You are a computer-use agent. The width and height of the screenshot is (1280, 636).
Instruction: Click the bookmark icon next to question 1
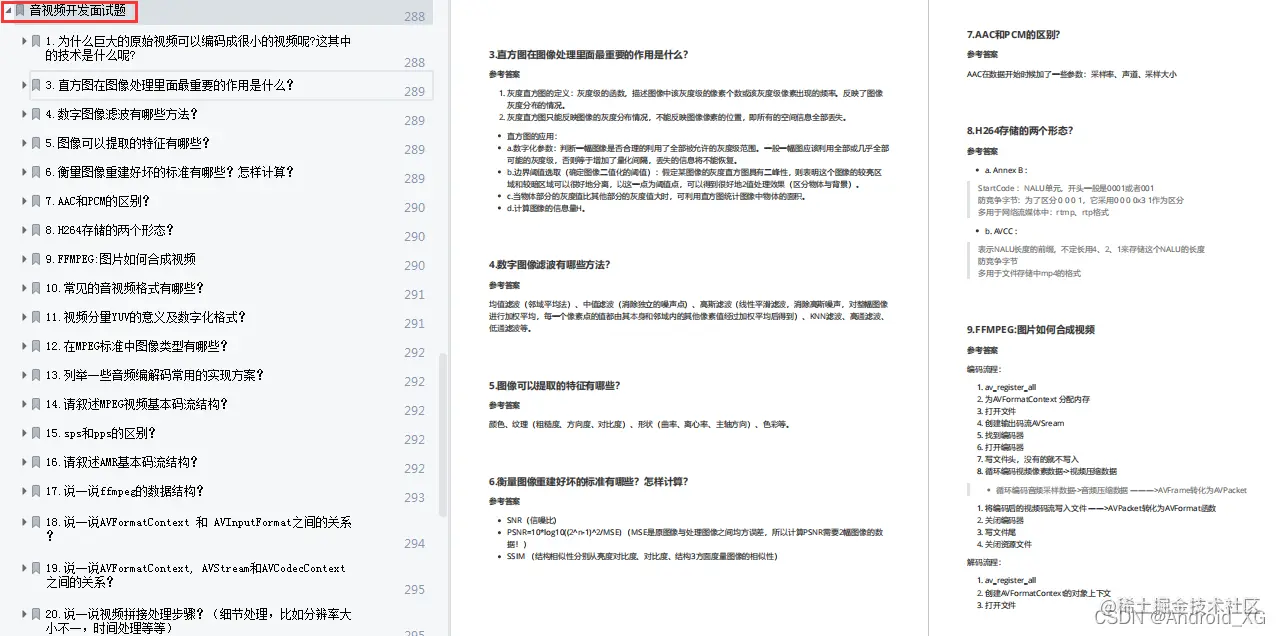pos(34,41)
